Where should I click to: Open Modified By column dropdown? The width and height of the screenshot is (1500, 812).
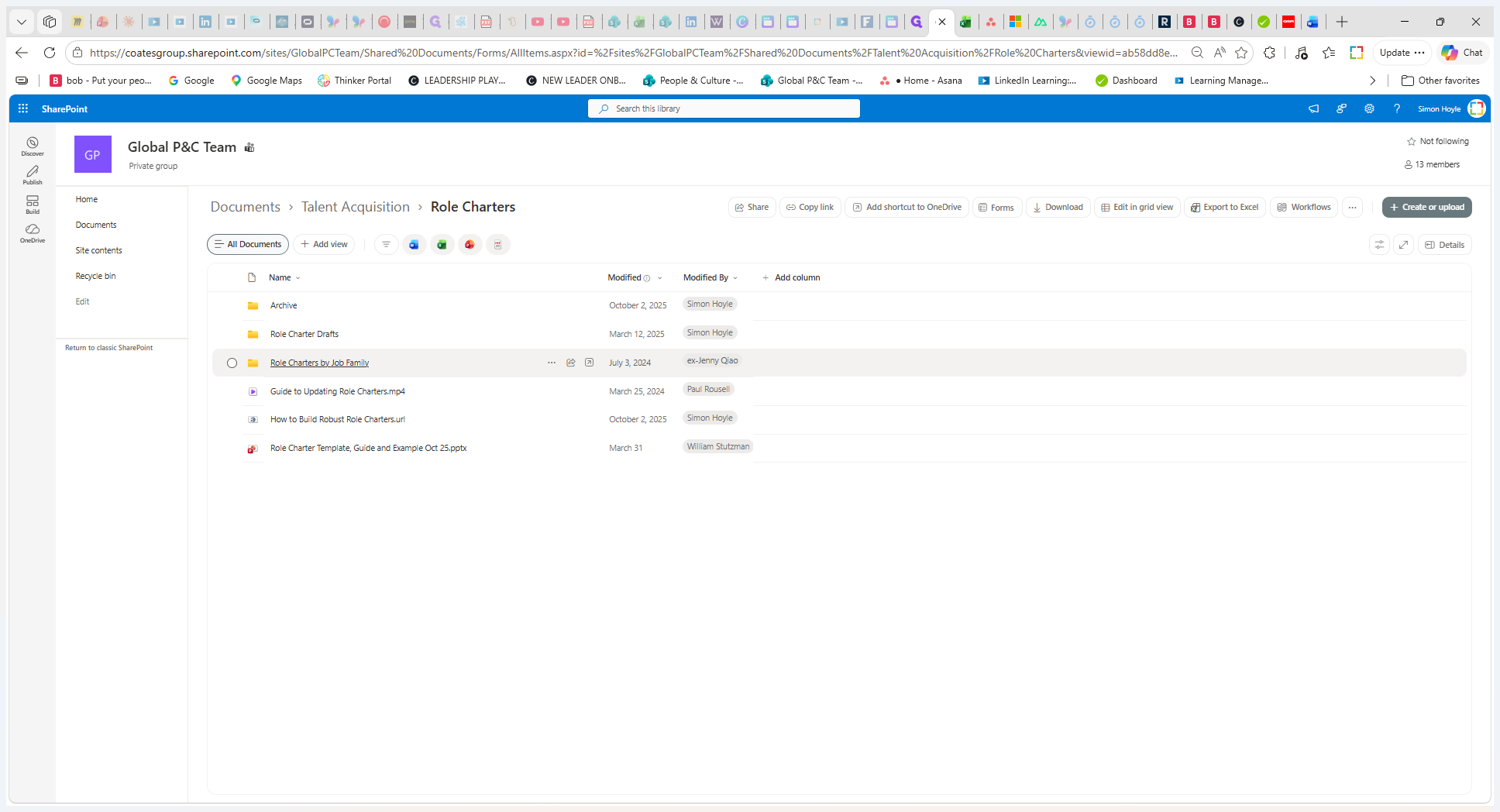click(x=710, y=277)
